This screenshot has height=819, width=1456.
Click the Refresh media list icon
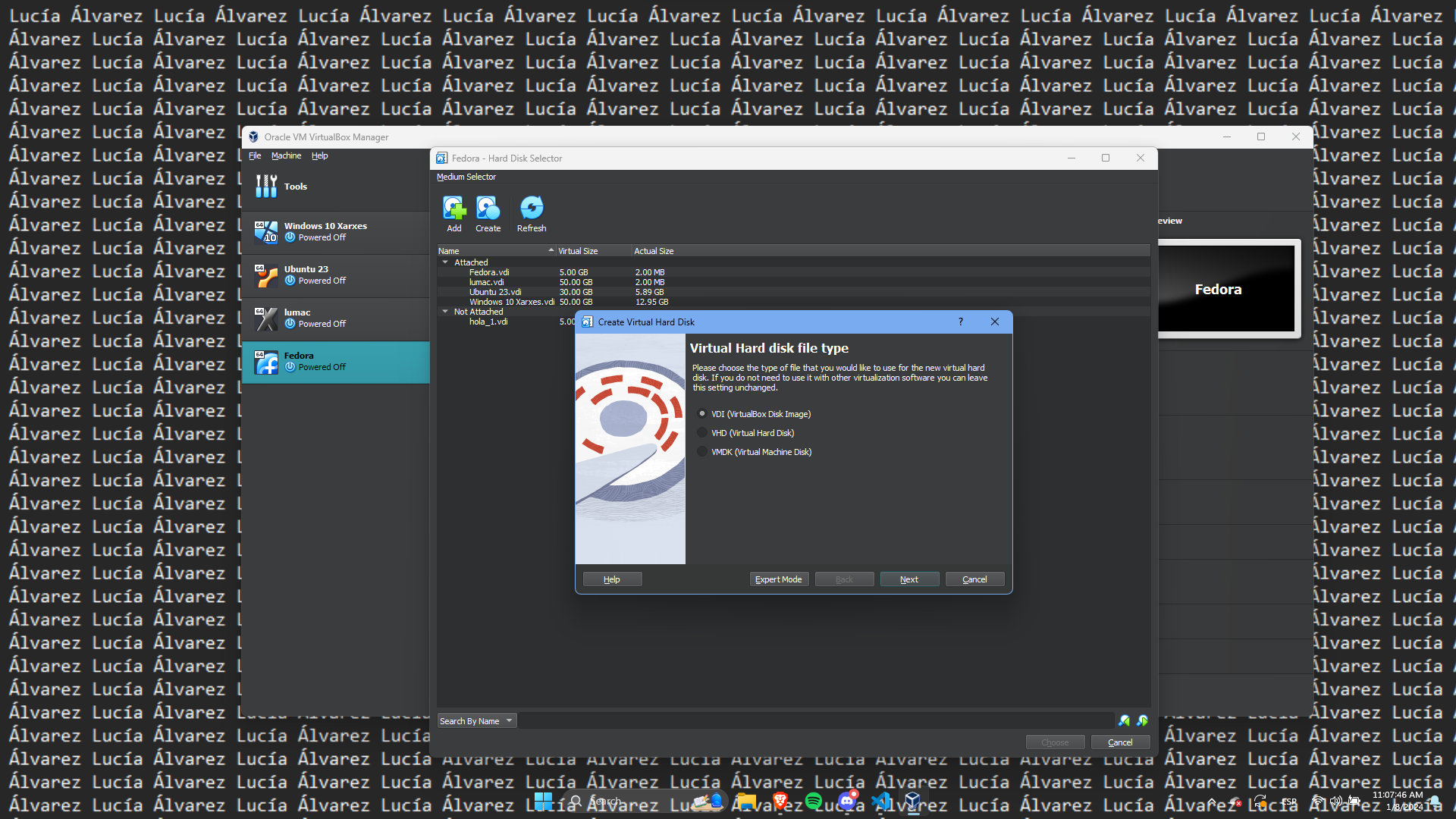532,208
